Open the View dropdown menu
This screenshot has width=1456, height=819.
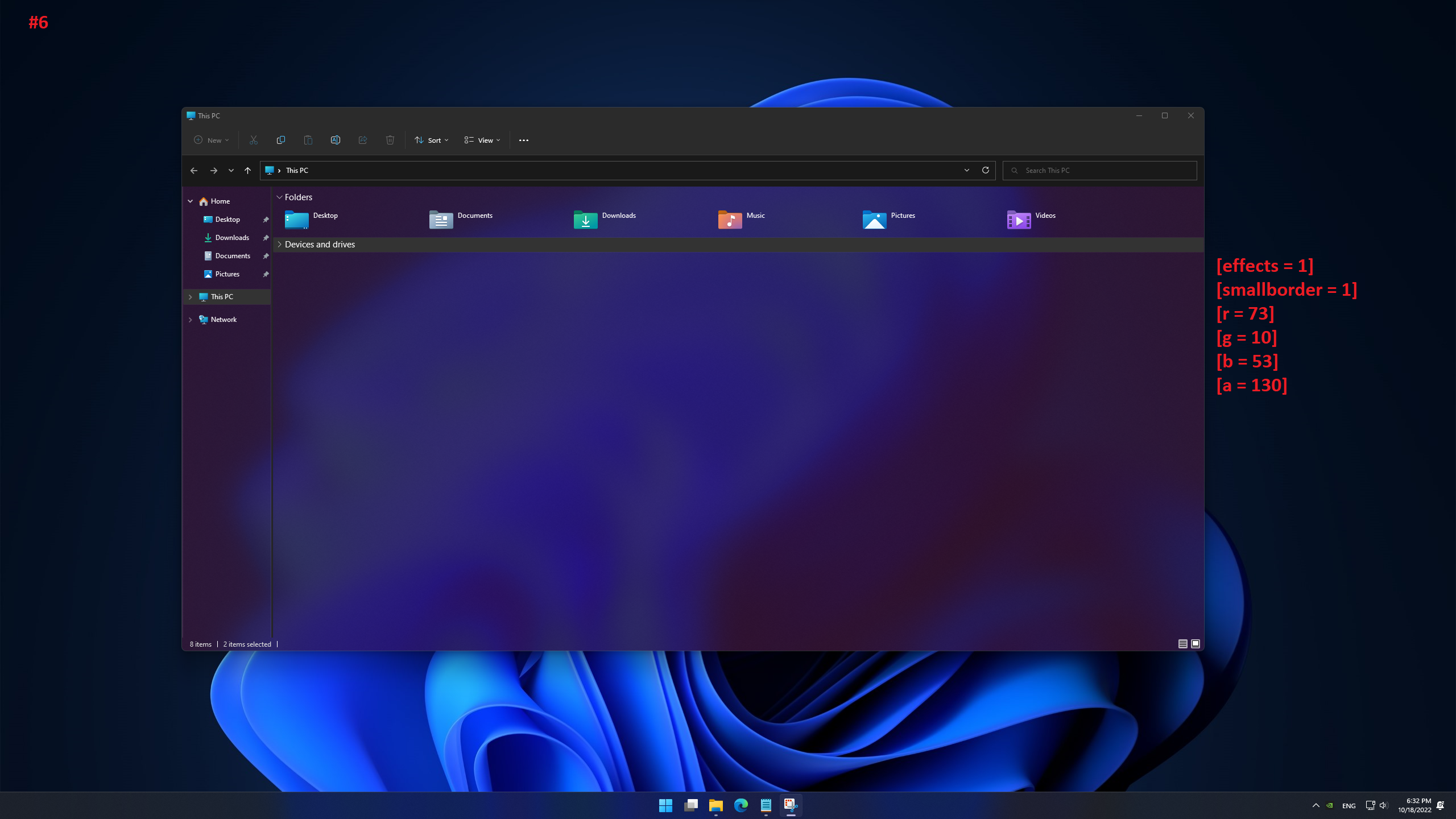click(482, 140)
